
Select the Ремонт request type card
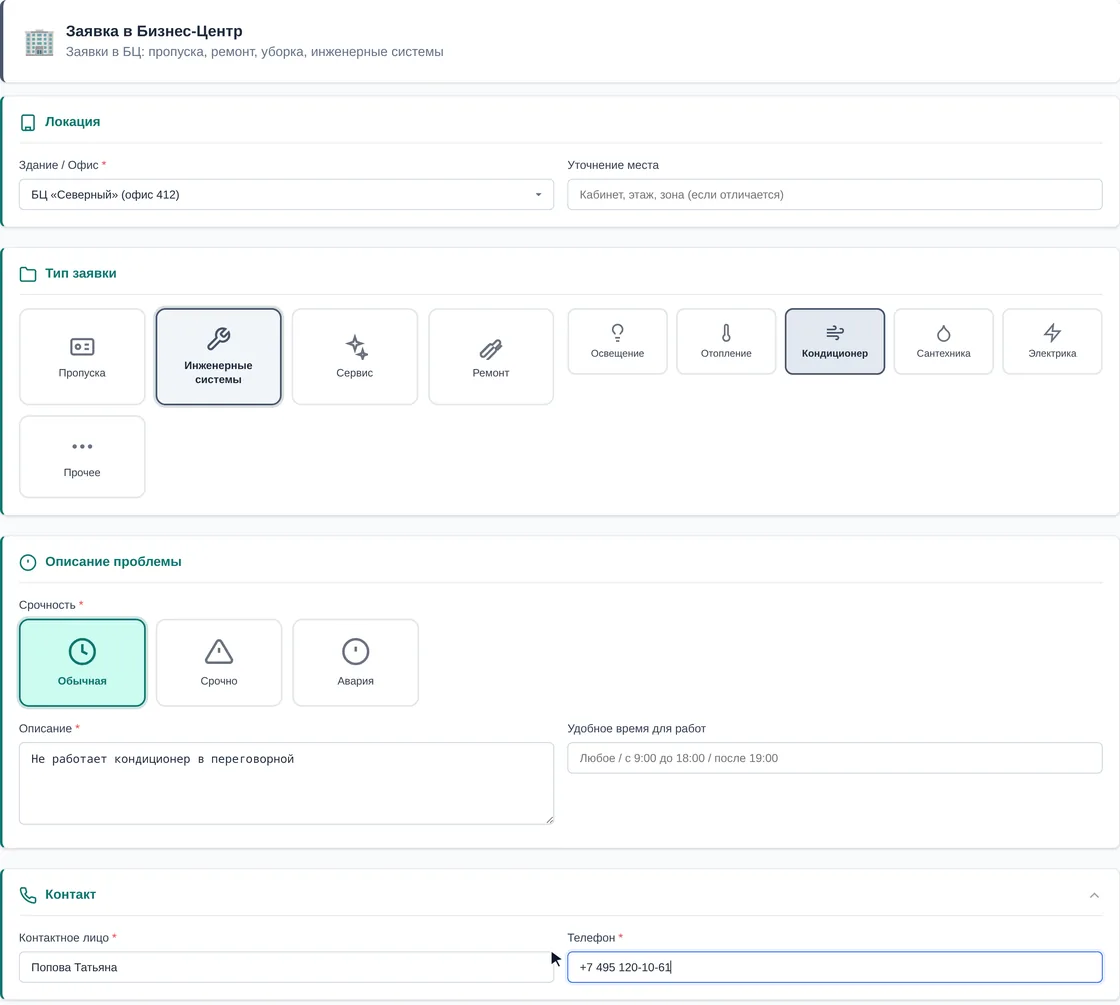[491, 356]
